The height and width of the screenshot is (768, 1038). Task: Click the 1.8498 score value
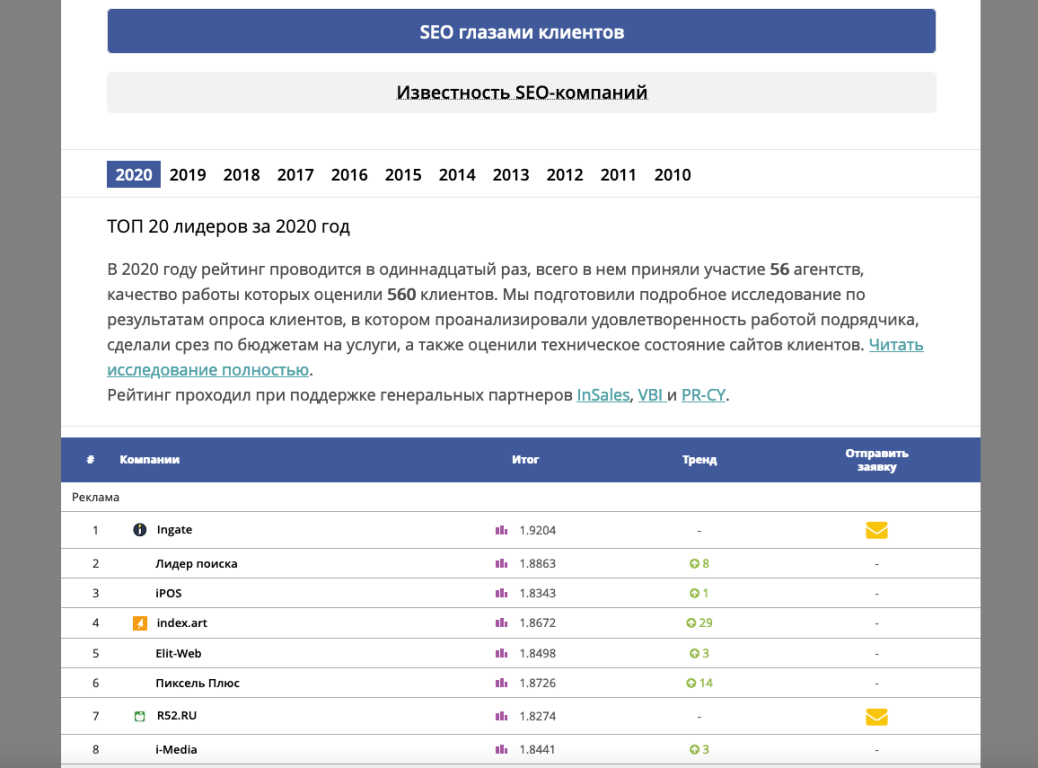[x=538, y=653]
